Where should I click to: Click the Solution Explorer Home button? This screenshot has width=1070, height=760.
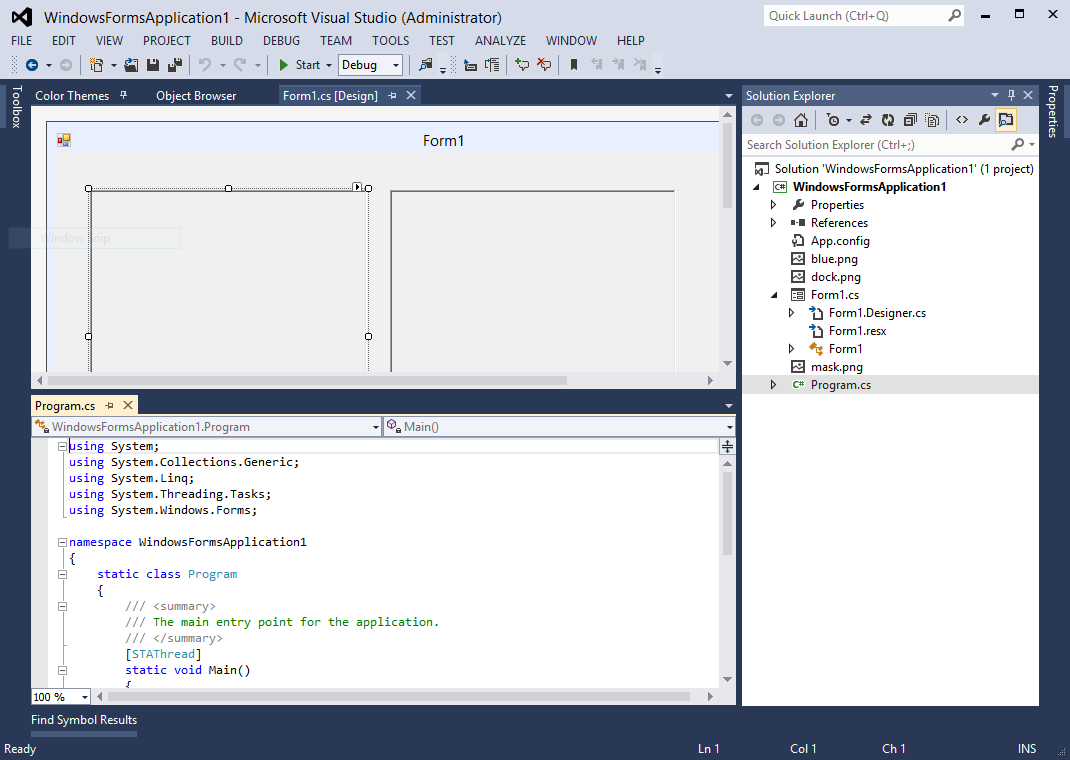(x=800, y=120)
